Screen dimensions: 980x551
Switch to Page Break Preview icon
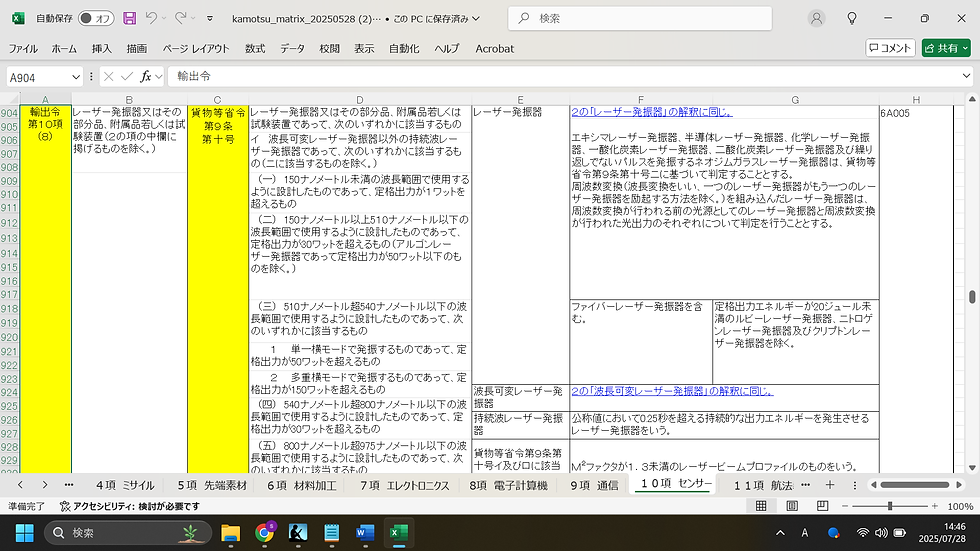822,506
